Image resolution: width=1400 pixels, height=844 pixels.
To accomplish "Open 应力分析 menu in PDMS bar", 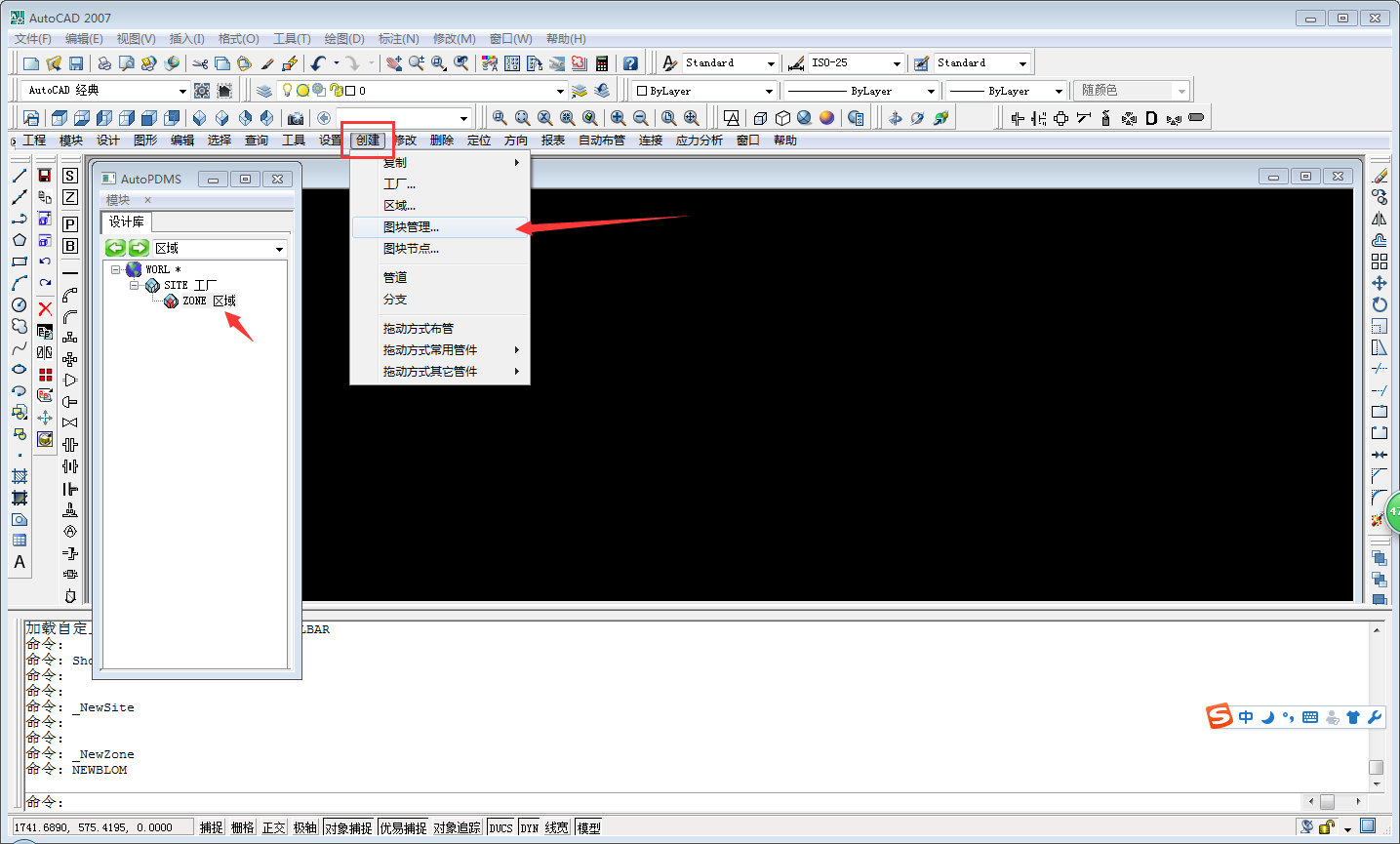I will tap(700, 141).
